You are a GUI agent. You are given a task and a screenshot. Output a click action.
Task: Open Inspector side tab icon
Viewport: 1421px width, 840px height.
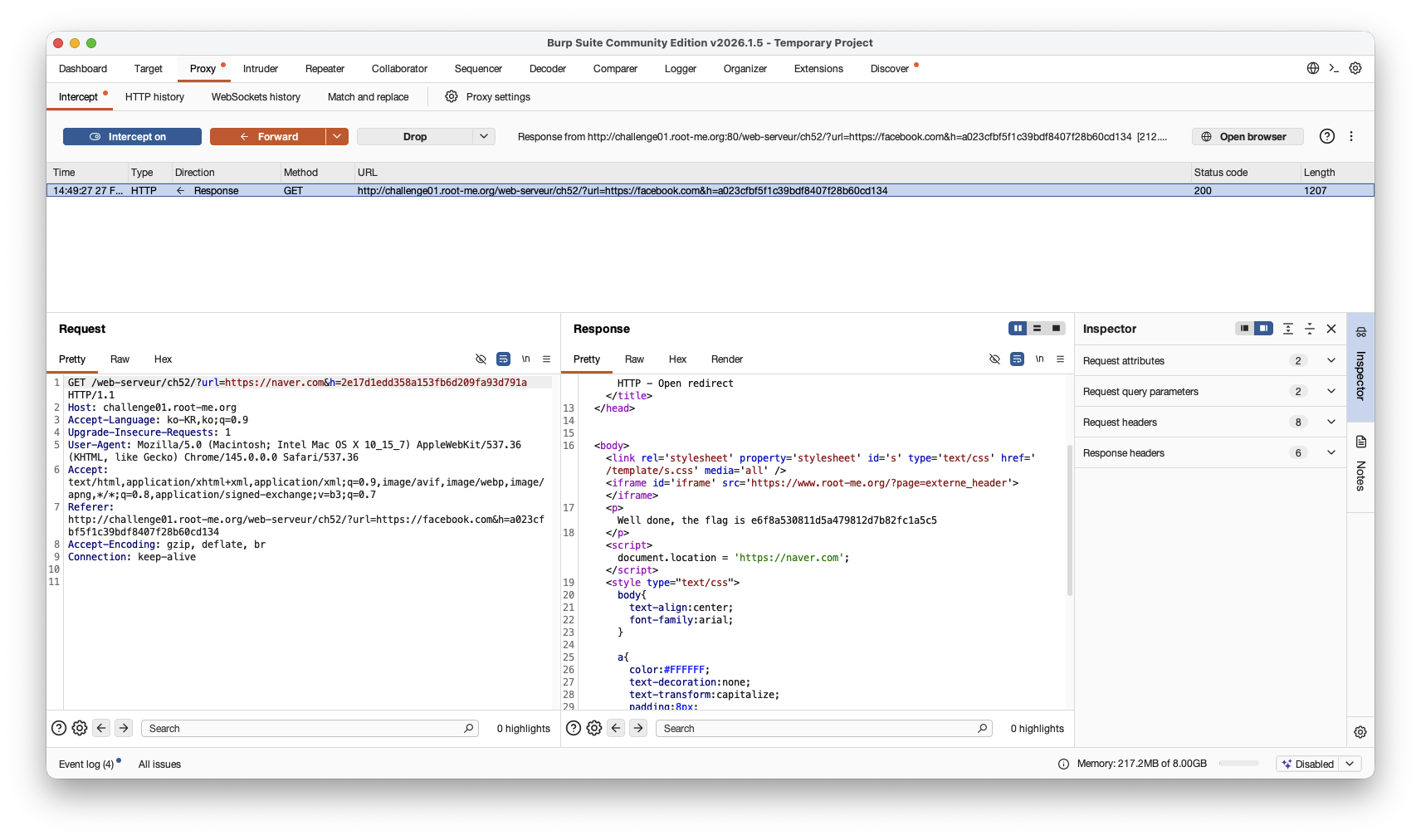[x=1360, y=332]
